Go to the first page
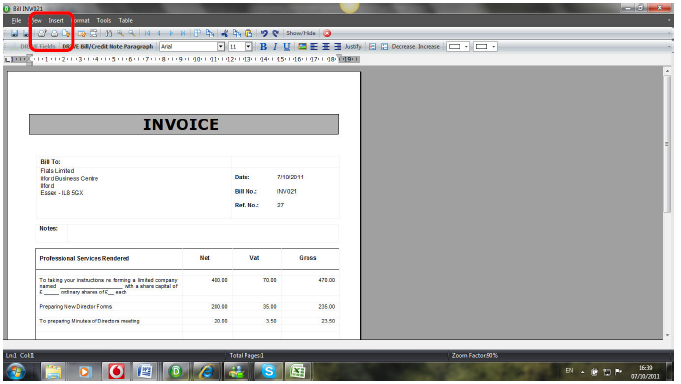681x384 pixels. click(148, 33)
